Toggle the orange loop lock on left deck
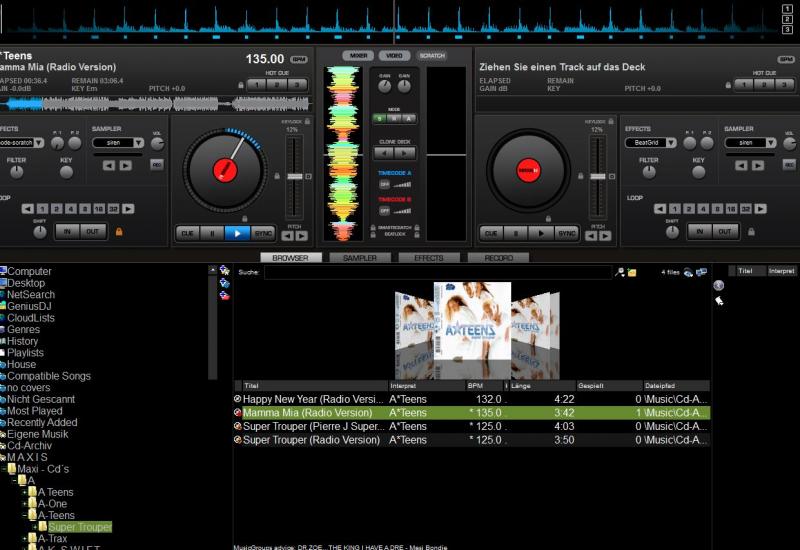Image resolution: width=800 pixels, height=550 pixels. pos(119,232)
